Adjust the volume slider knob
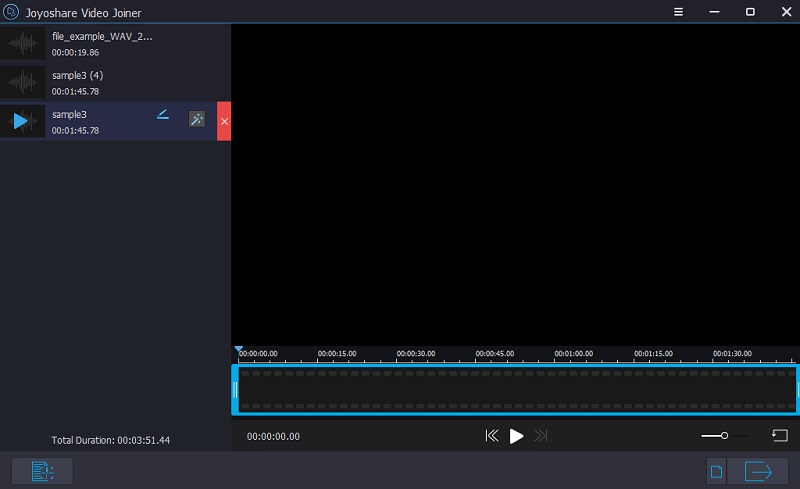Screen dimensions: 800x489 pos(724,436)
